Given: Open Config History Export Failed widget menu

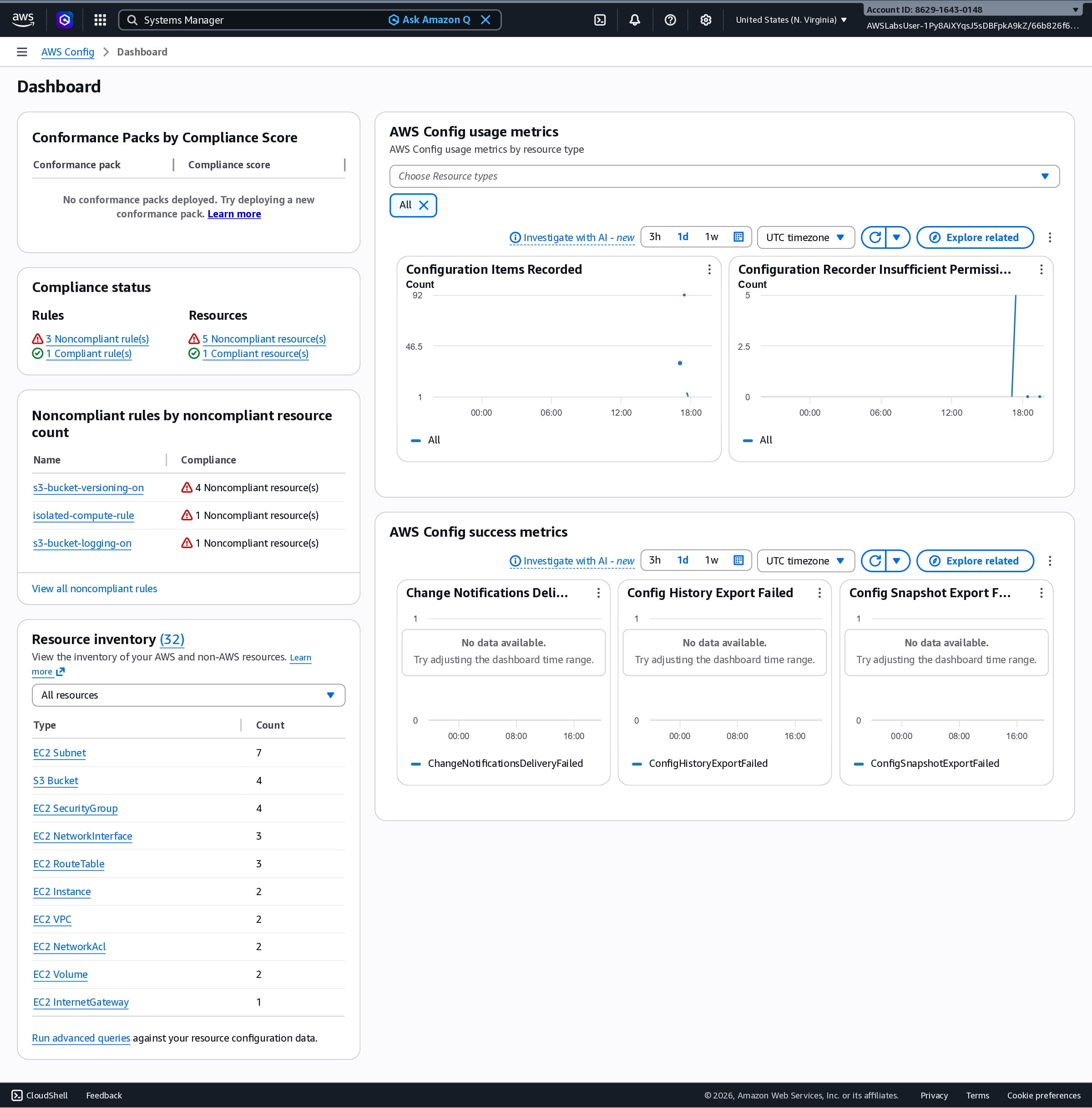Looking at the screenshot, I should click(819, 593).
